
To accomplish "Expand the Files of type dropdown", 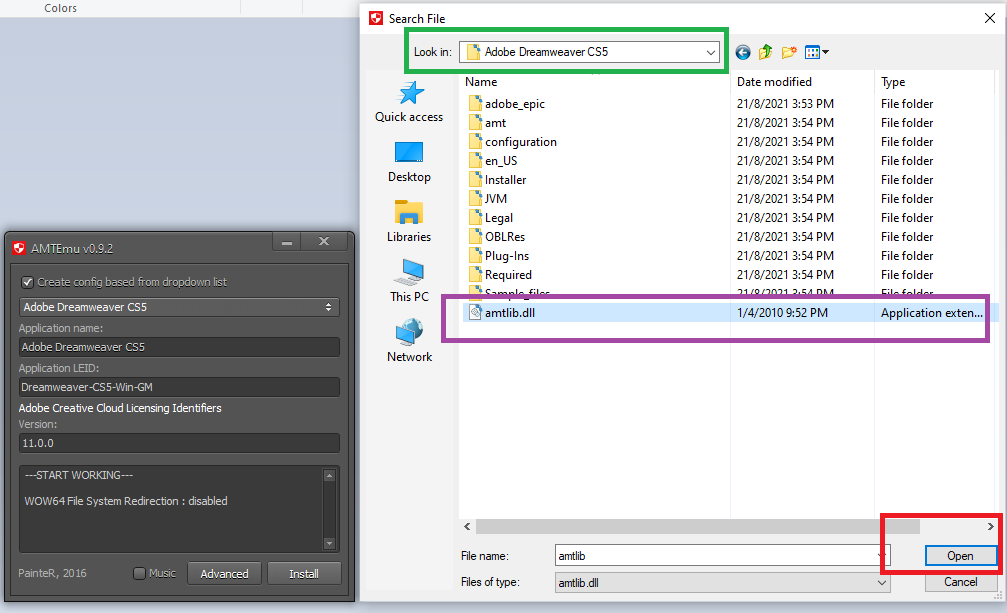I will click(x=881, y=582).
